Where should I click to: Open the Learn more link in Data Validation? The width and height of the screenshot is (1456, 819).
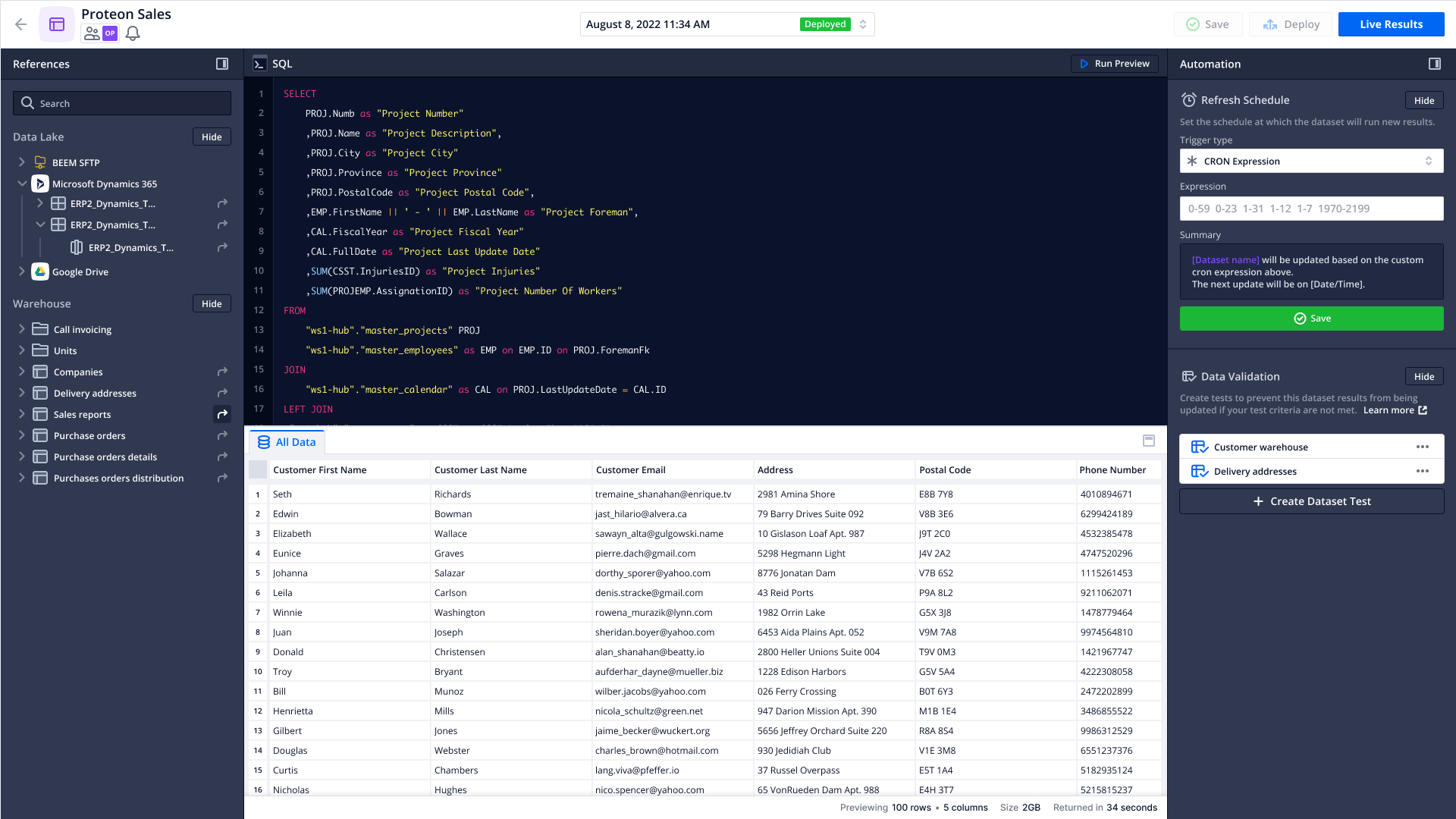pos(1390,409)
